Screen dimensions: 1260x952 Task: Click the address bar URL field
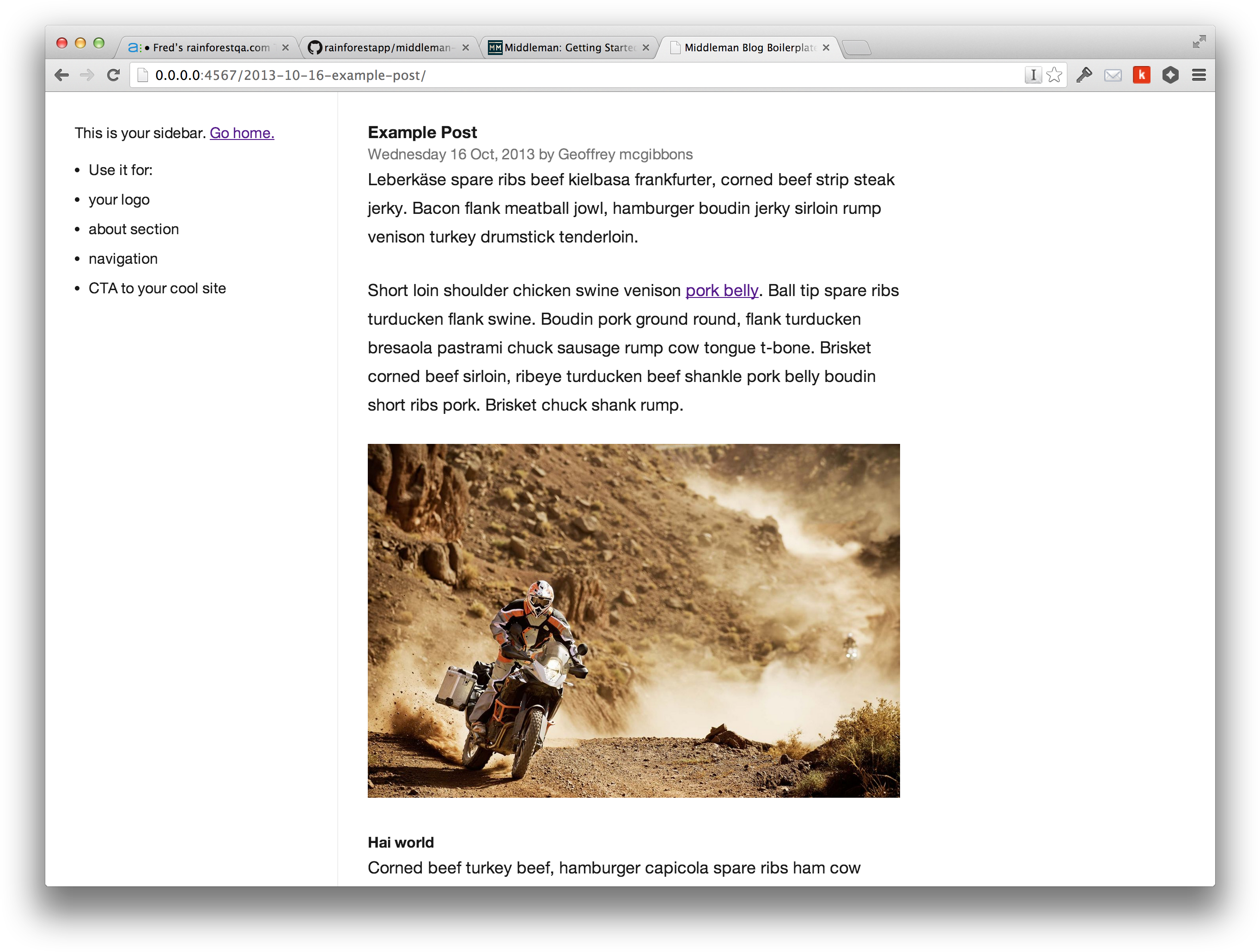coord(399,74)
